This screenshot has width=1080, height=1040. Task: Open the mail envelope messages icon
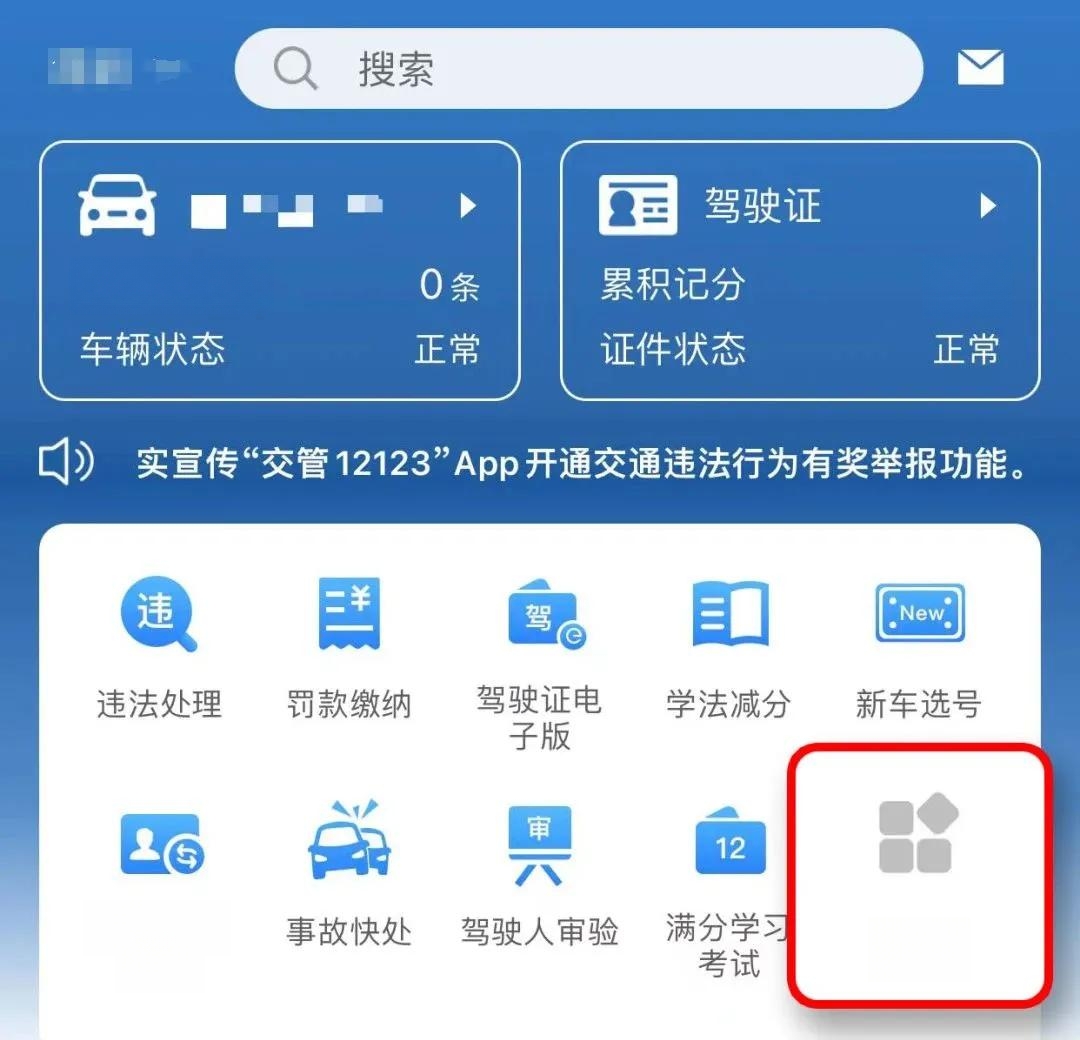981,67
